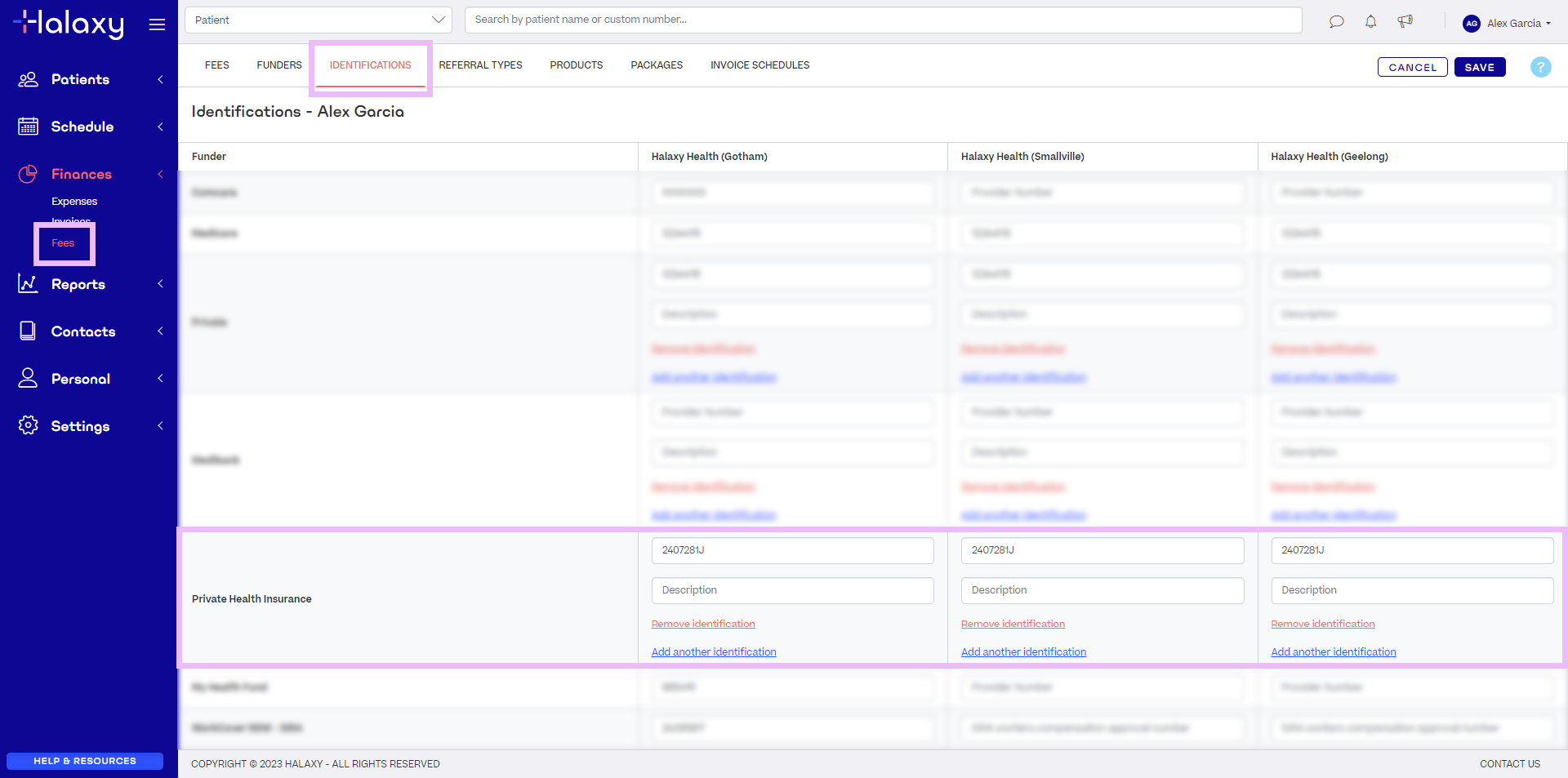The height and width of the screenshot is (778, 1568).
Task: Click the Finances pie chart icon
Action: point(29,174)
